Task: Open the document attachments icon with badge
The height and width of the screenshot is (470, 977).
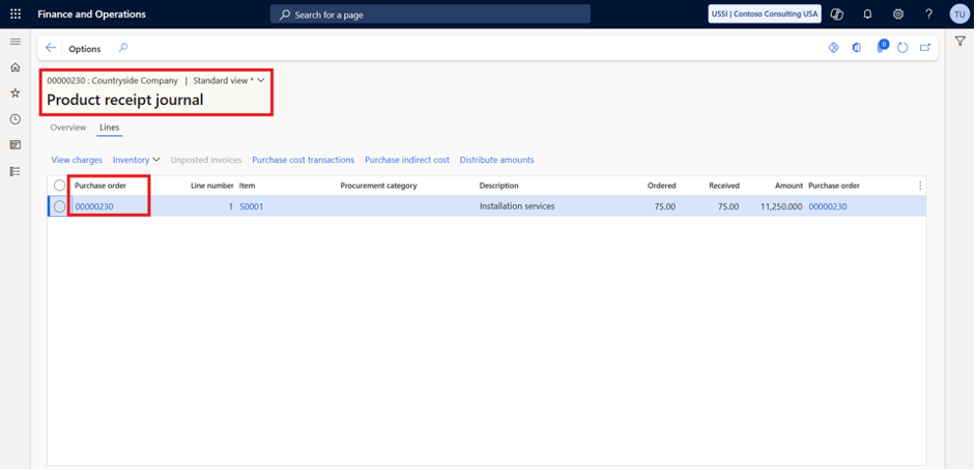Action: (882, 47)
